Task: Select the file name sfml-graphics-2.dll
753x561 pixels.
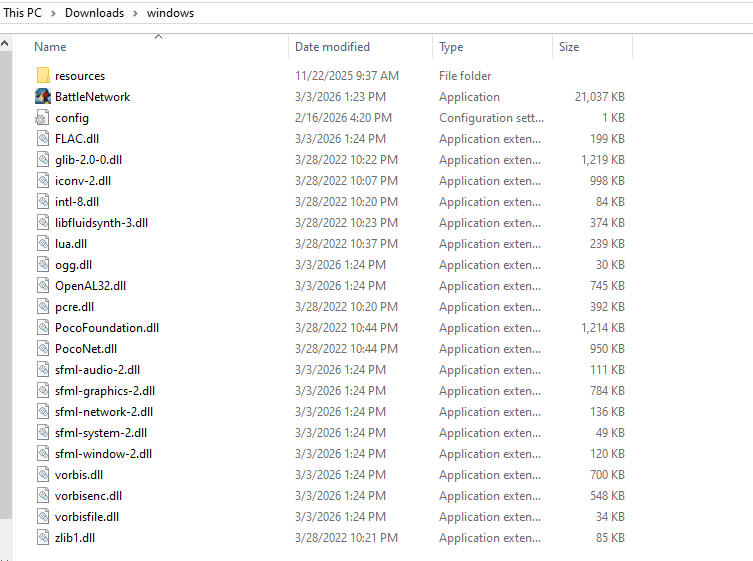Action: pos(105,391)
